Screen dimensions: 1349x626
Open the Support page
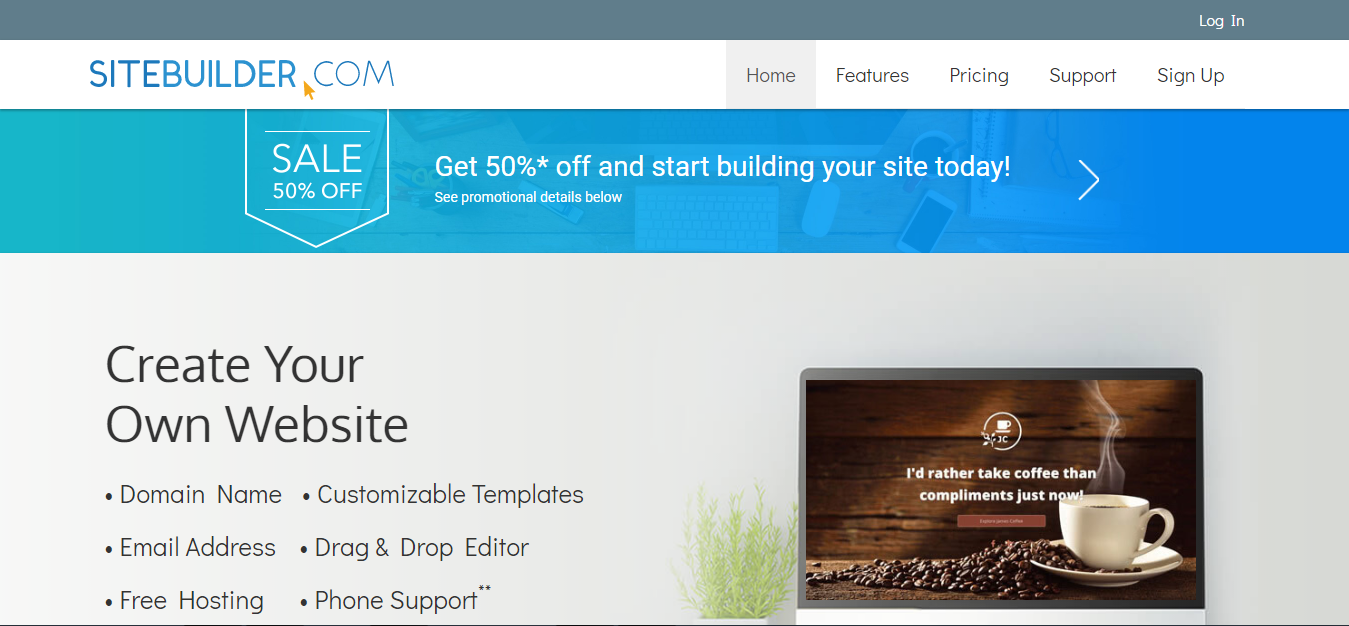point(1083,75)
